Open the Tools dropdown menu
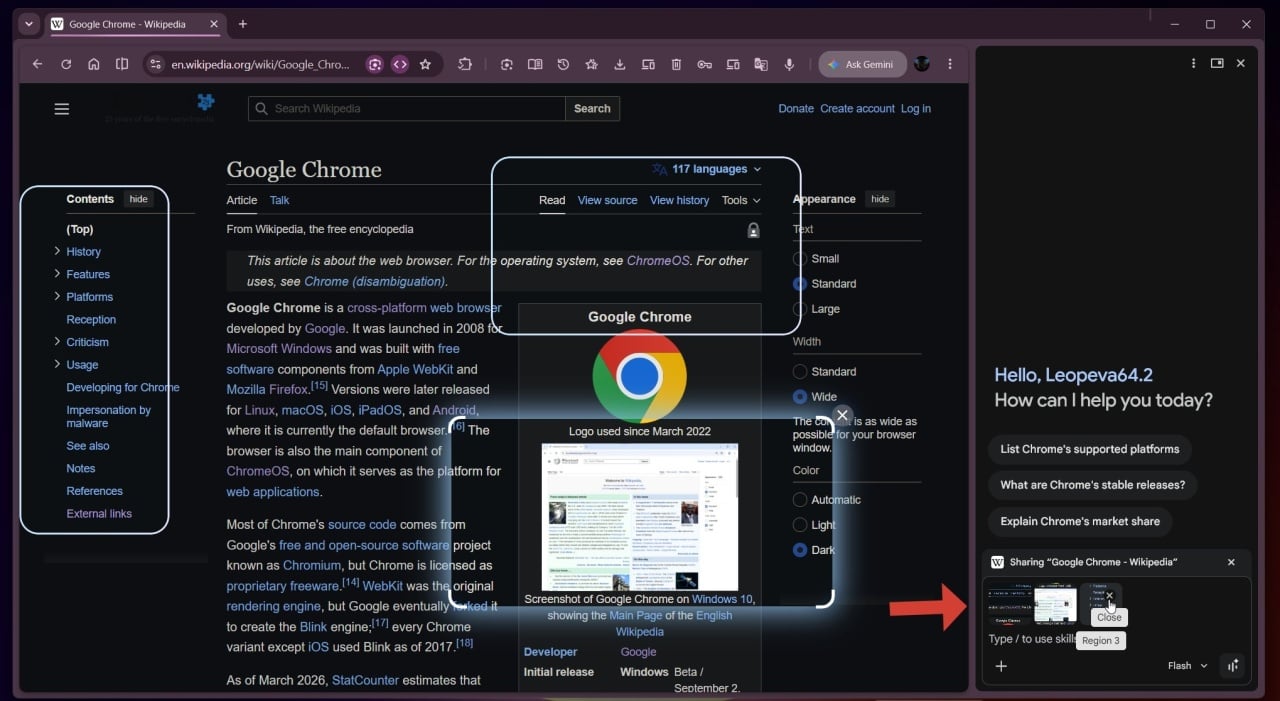The image size is (1280, 701). click(x=741, y=200)
